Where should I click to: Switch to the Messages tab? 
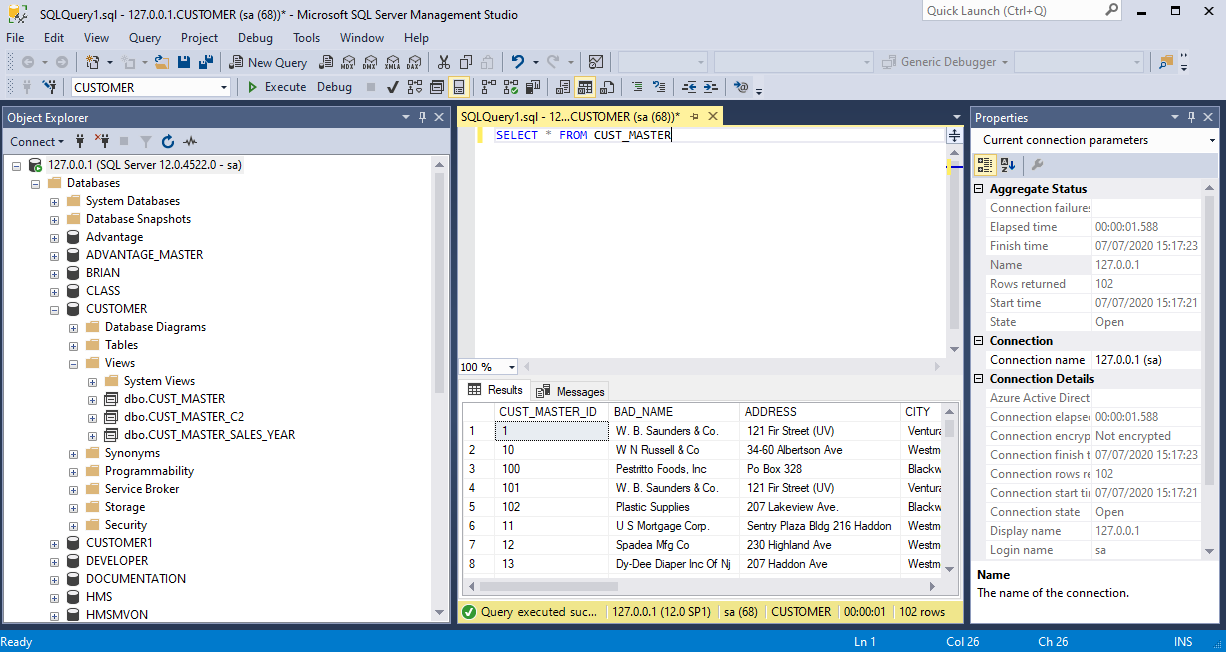(570, 391)
